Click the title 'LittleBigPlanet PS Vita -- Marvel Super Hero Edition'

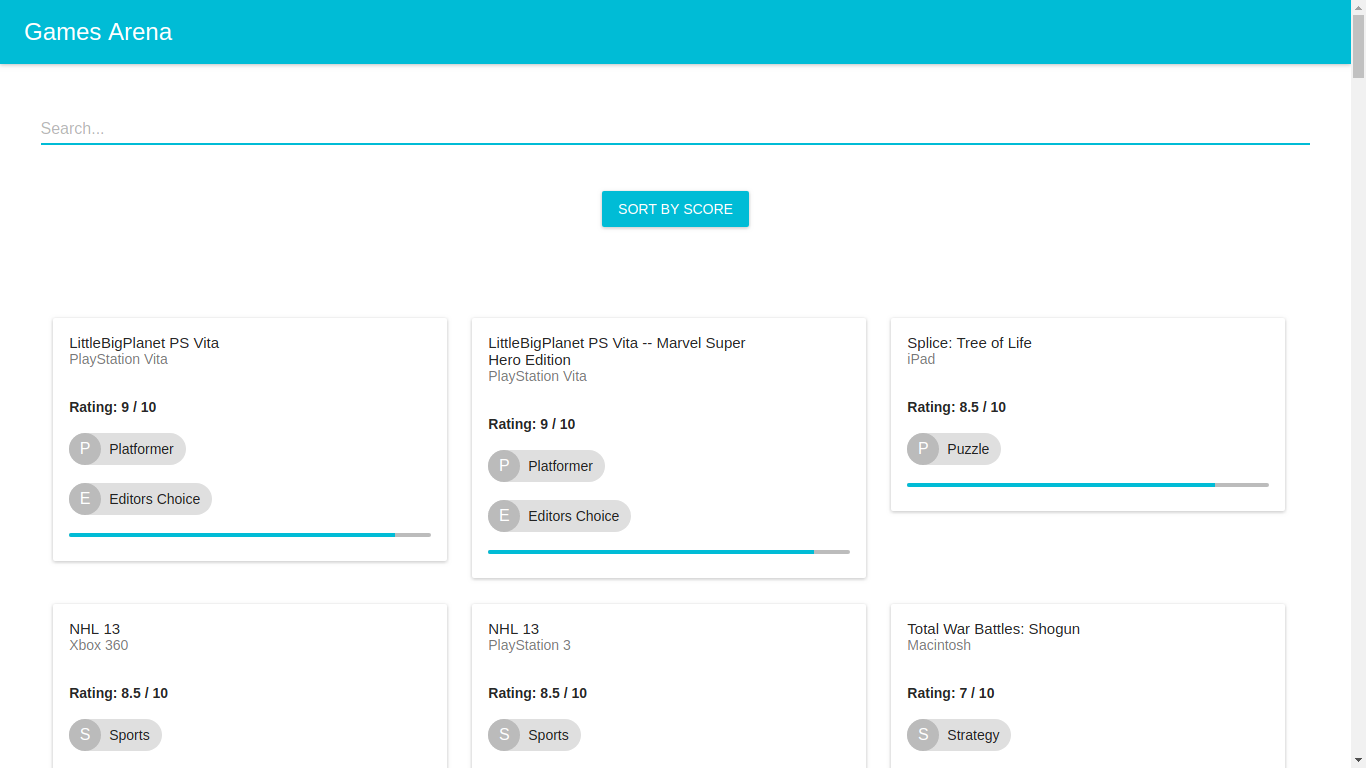coord(617,351)
